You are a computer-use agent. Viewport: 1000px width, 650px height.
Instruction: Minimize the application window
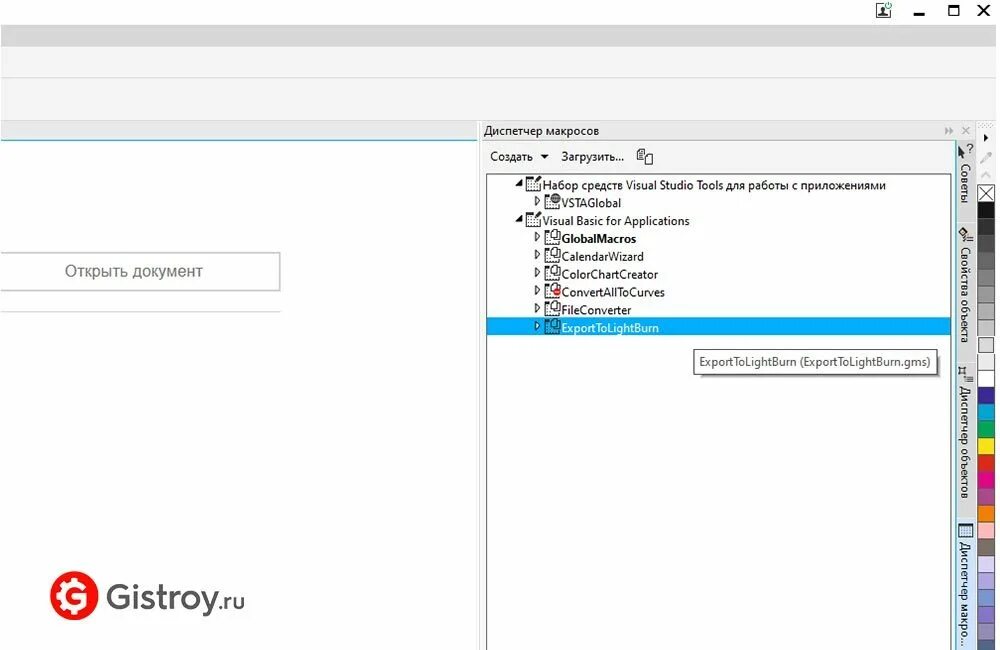919,11
